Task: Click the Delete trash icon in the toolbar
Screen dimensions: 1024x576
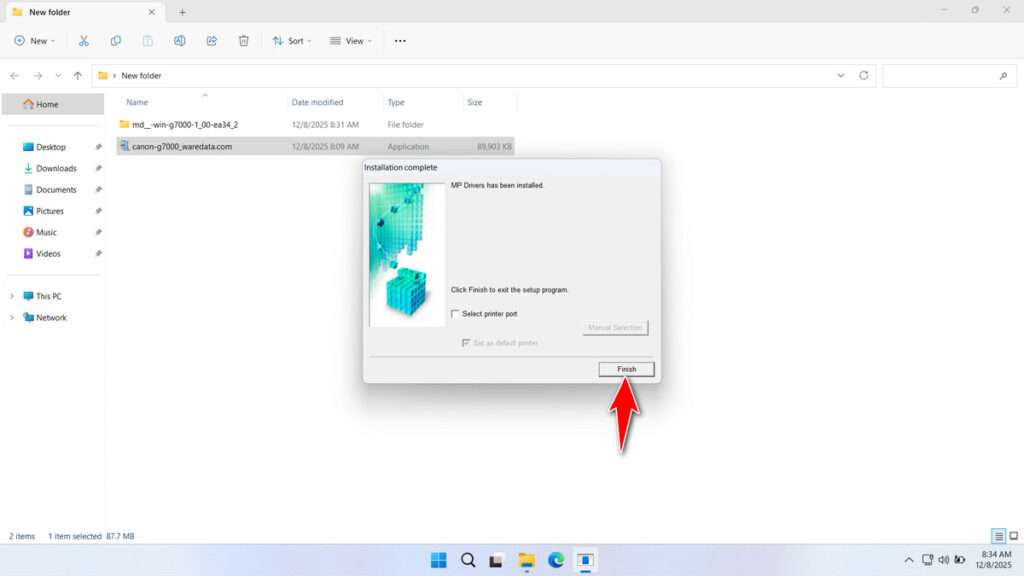Action: pyautogui.click(x=243, y=40)
